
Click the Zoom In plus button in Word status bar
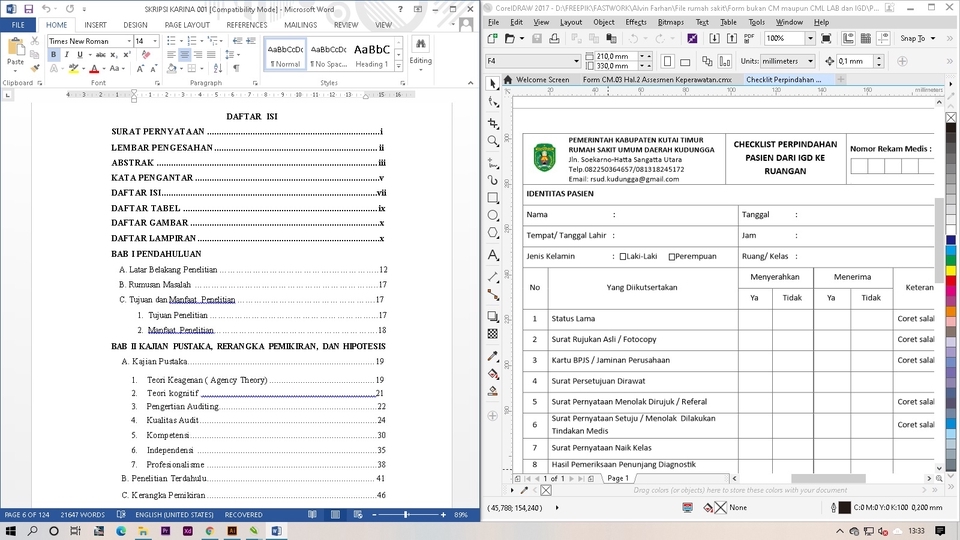[x=443, y=515]
